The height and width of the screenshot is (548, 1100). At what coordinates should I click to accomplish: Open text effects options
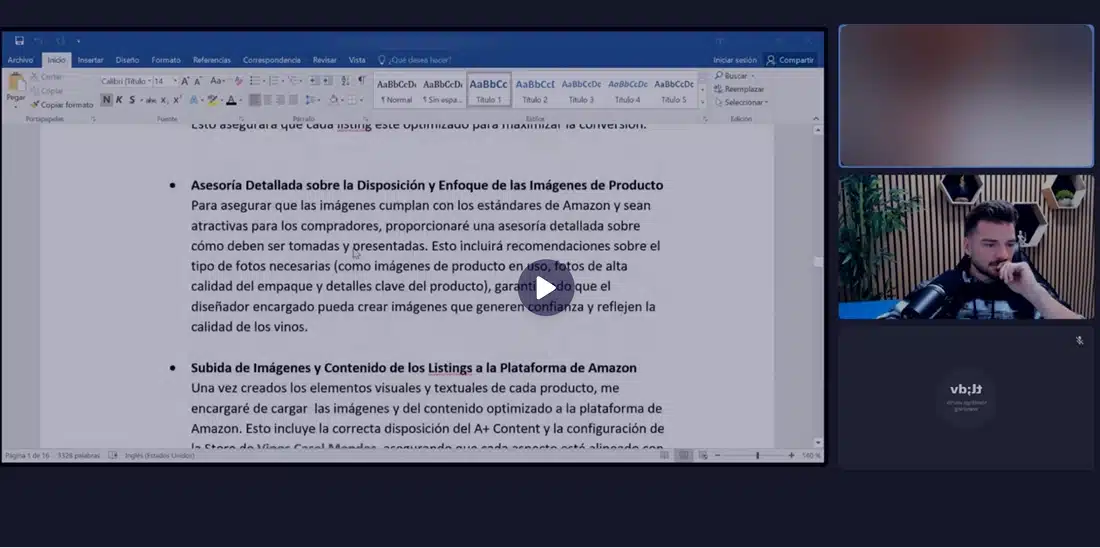click(x=194, y=100)
